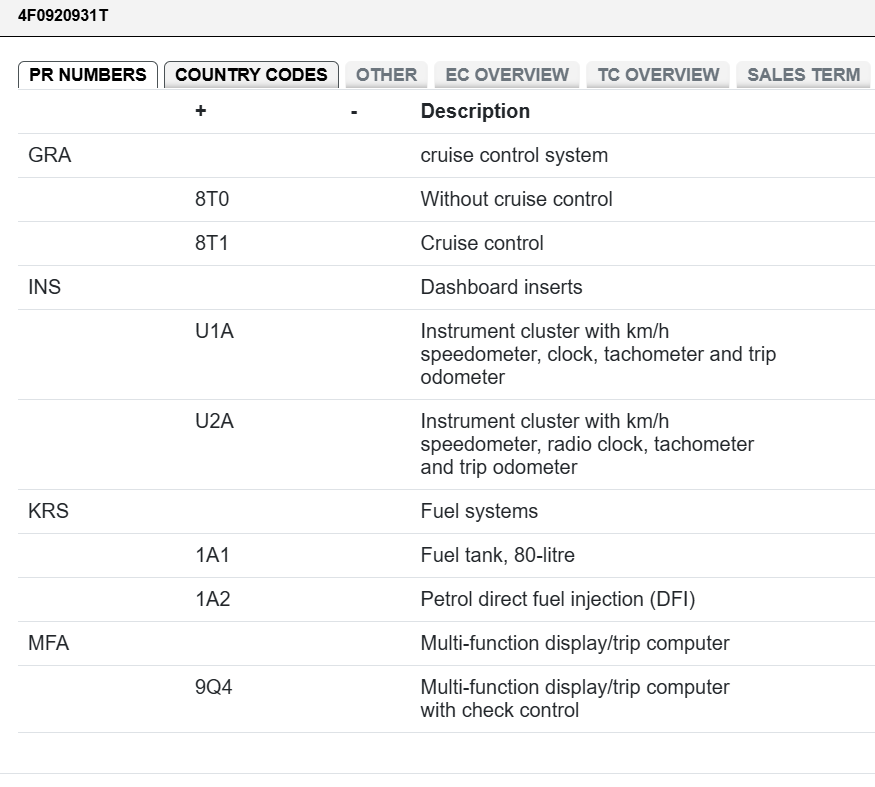The image size is (875, 787).
Task: Select the INS Dashboard inserts group
Action: tap(45, 287)
